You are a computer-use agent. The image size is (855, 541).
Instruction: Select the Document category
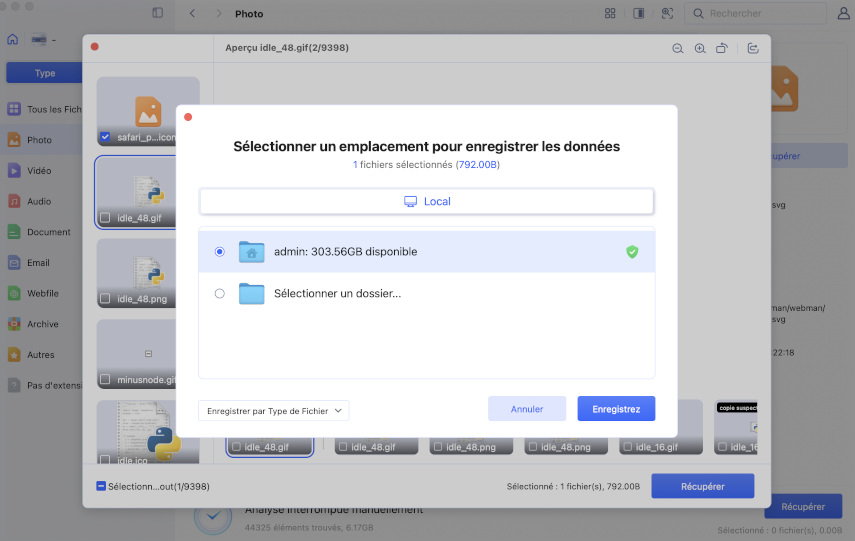tap(41, 232)
